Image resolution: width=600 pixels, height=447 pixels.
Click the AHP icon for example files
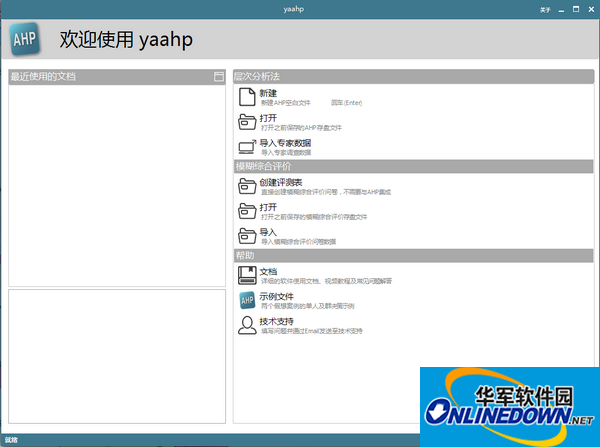point(247,300)
